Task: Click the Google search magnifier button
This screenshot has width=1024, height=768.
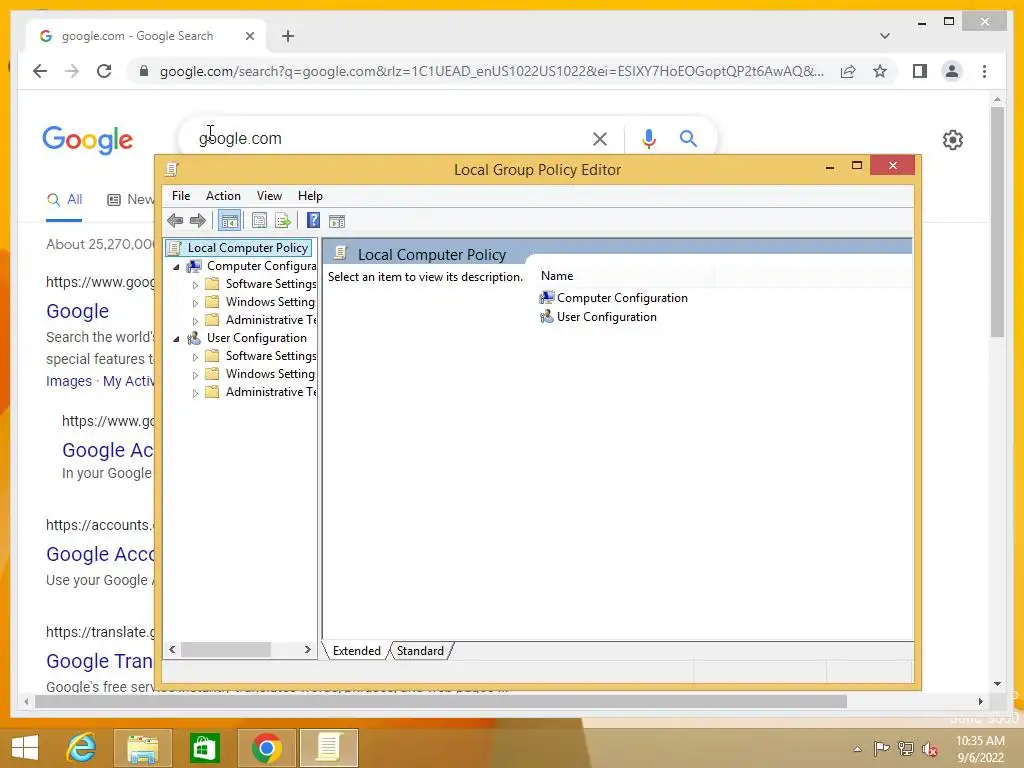Action: [688, 138]
